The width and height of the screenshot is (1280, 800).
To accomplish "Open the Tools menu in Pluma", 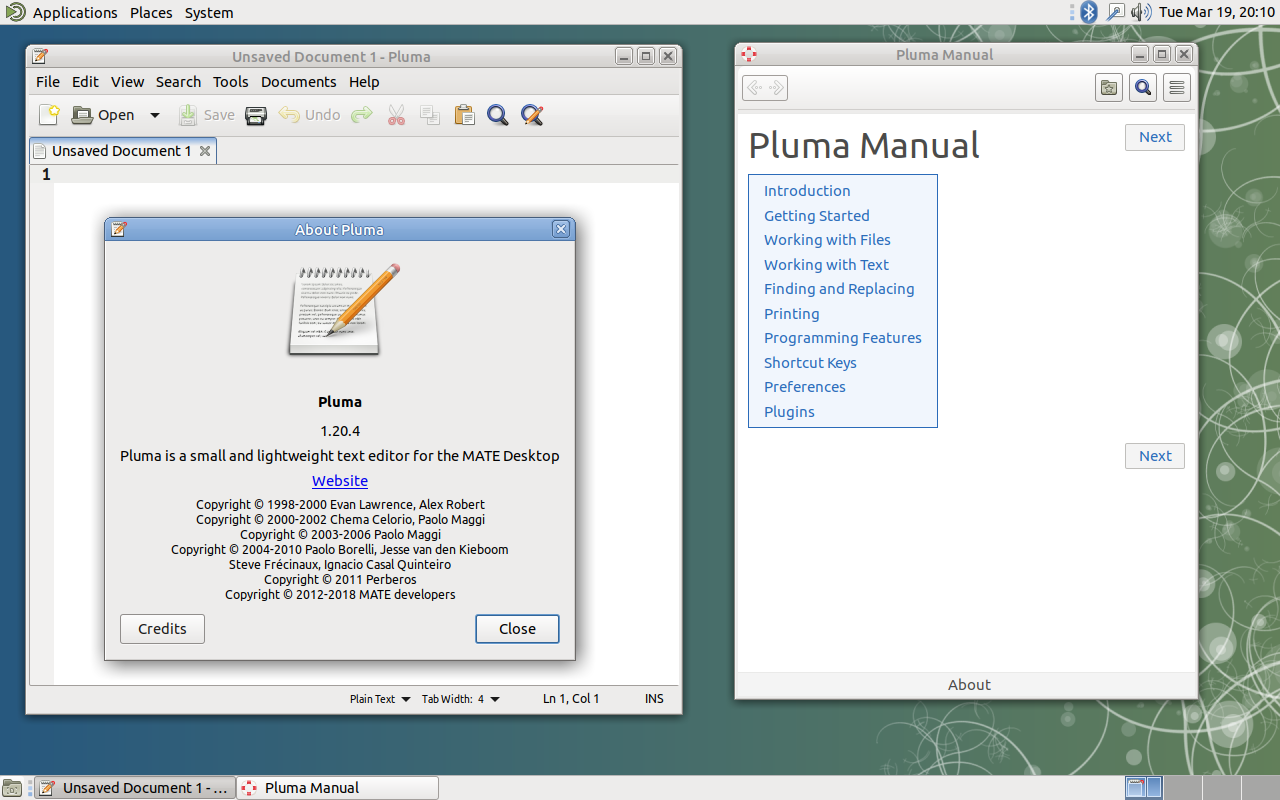I will (230, 82).
